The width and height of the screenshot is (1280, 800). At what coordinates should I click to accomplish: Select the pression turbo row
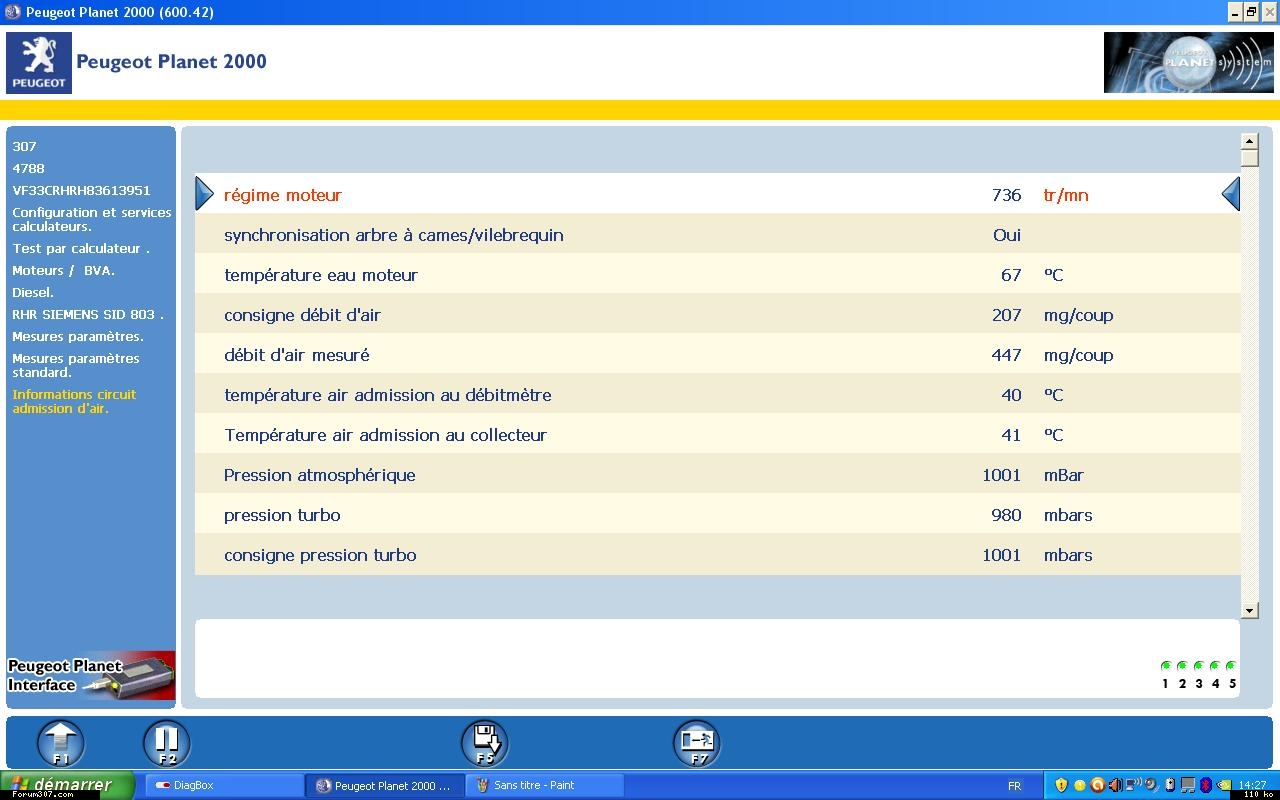717,514
